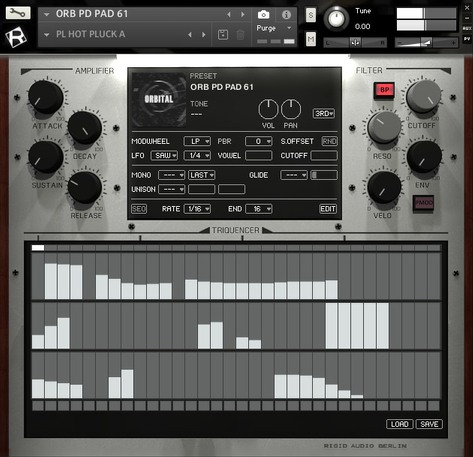Open the wrench settings icon
473x457 pixels.
point(18,13)
